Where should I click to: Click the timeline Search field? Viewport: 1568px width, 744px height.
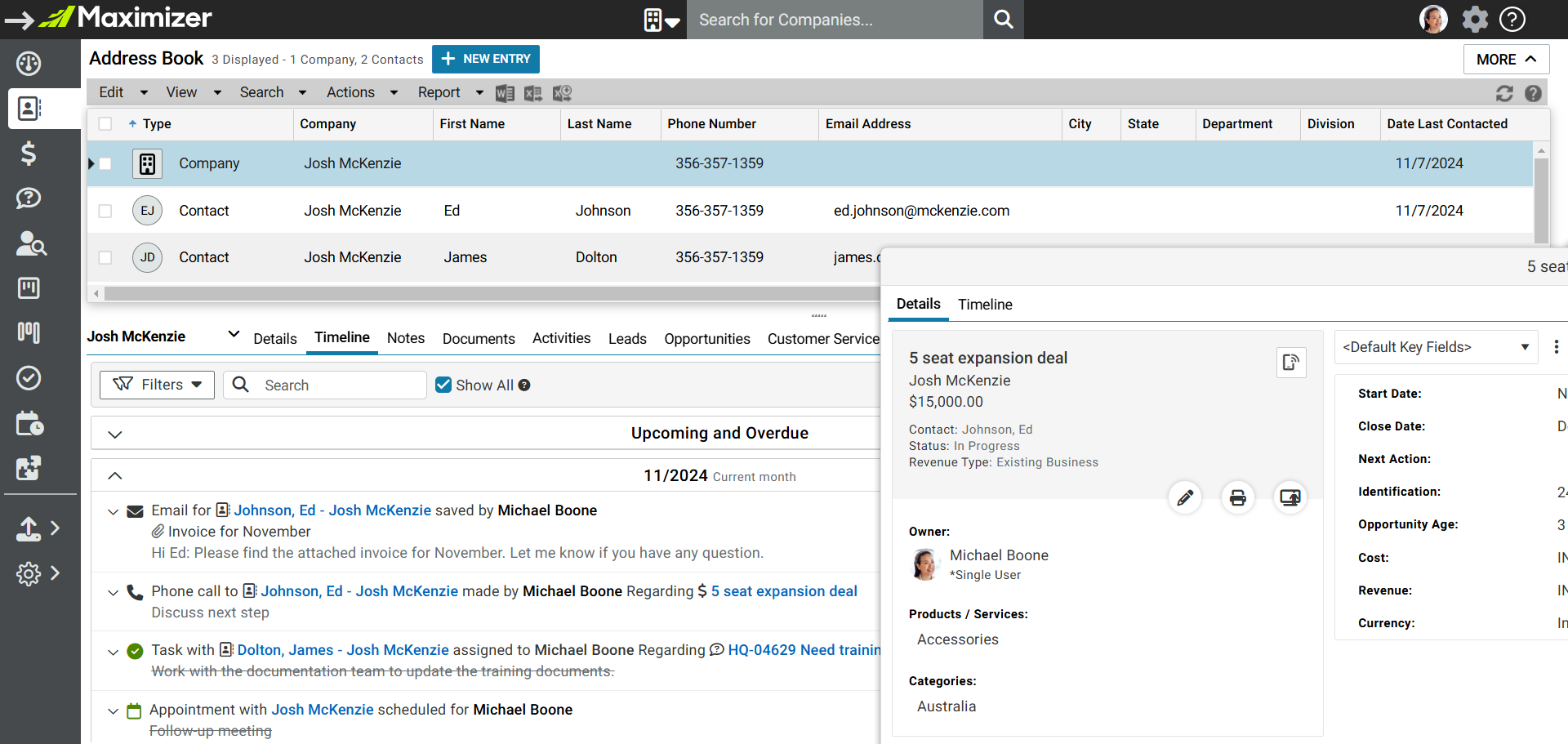[x=325, y=385]
